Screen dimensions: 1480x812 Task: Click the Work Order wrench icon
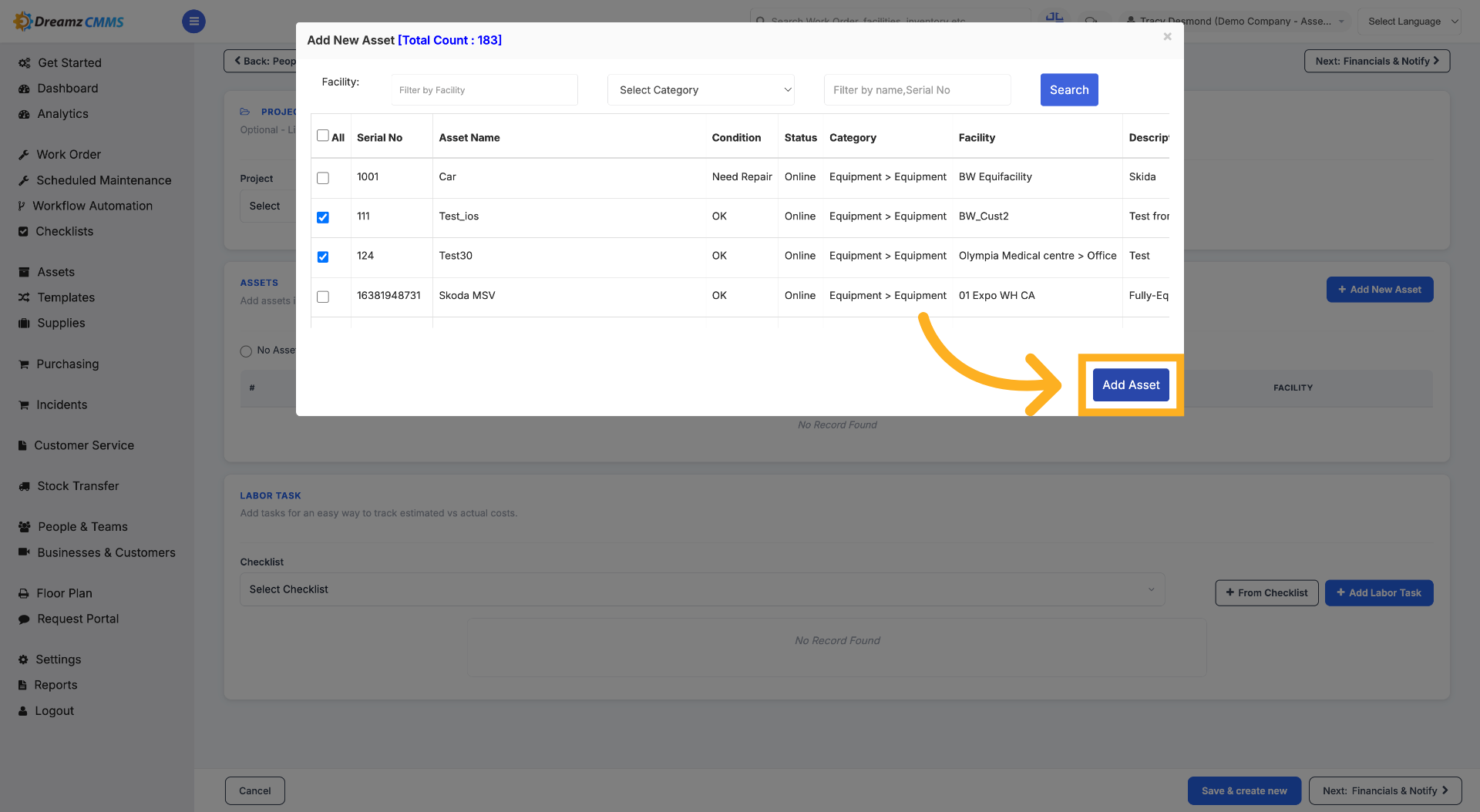(x=24, y=155)
